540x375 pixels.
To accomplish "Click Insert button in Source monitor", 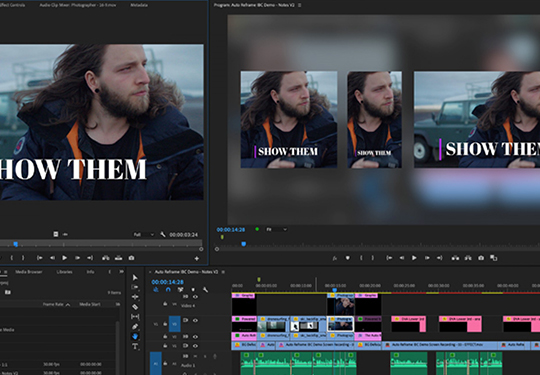I will click(x=106, y=258).
